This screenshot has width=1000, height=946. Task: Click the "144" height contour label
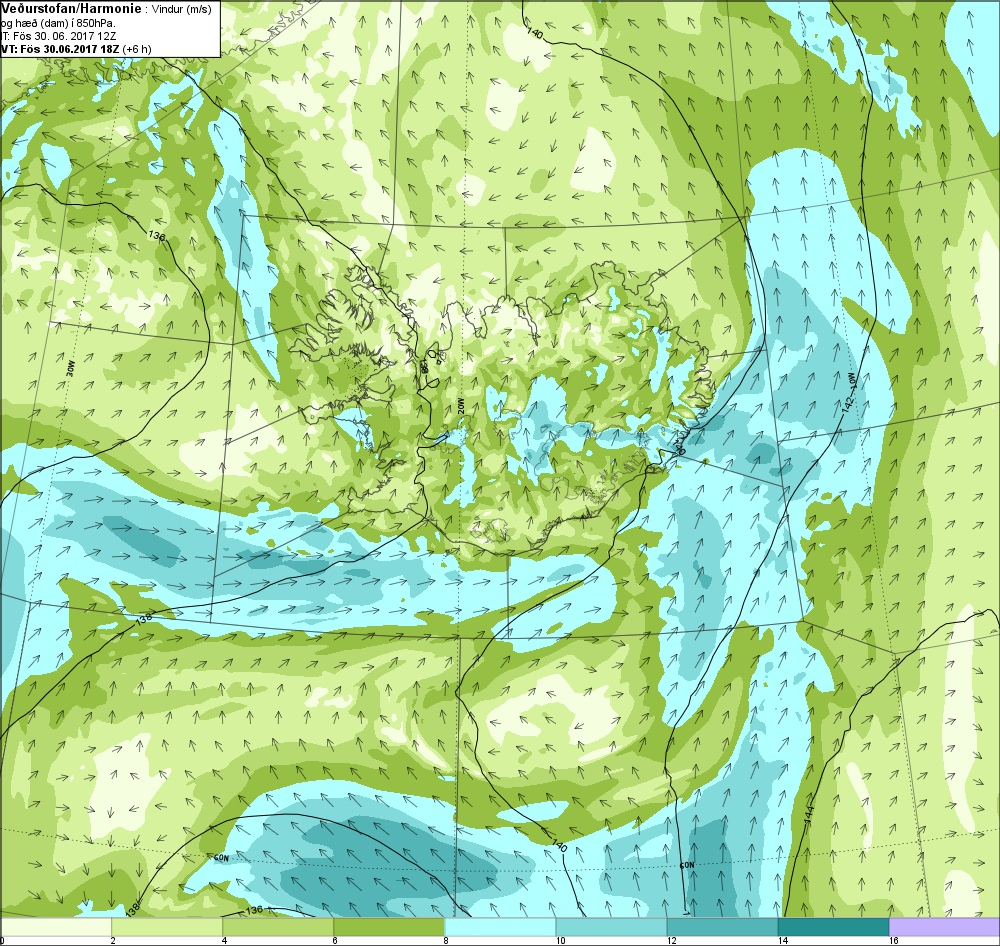(809, 813)
